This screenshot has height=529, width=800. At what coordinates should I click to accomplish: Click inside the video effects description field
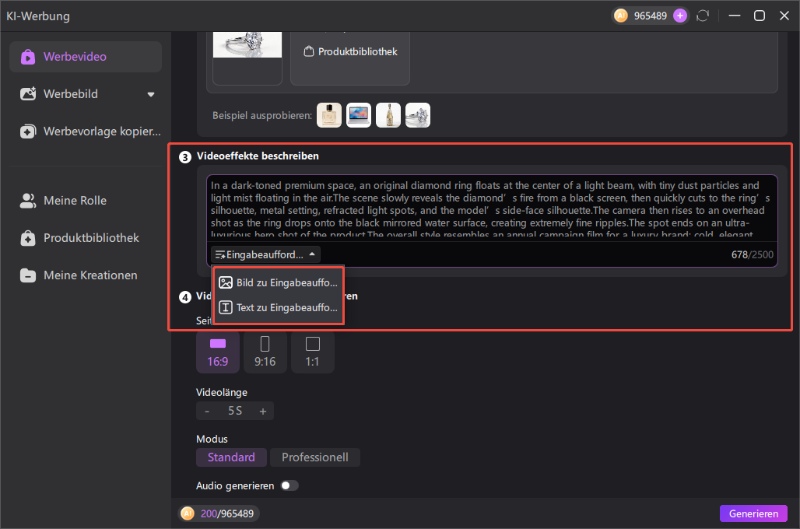(x=491, y=209)
